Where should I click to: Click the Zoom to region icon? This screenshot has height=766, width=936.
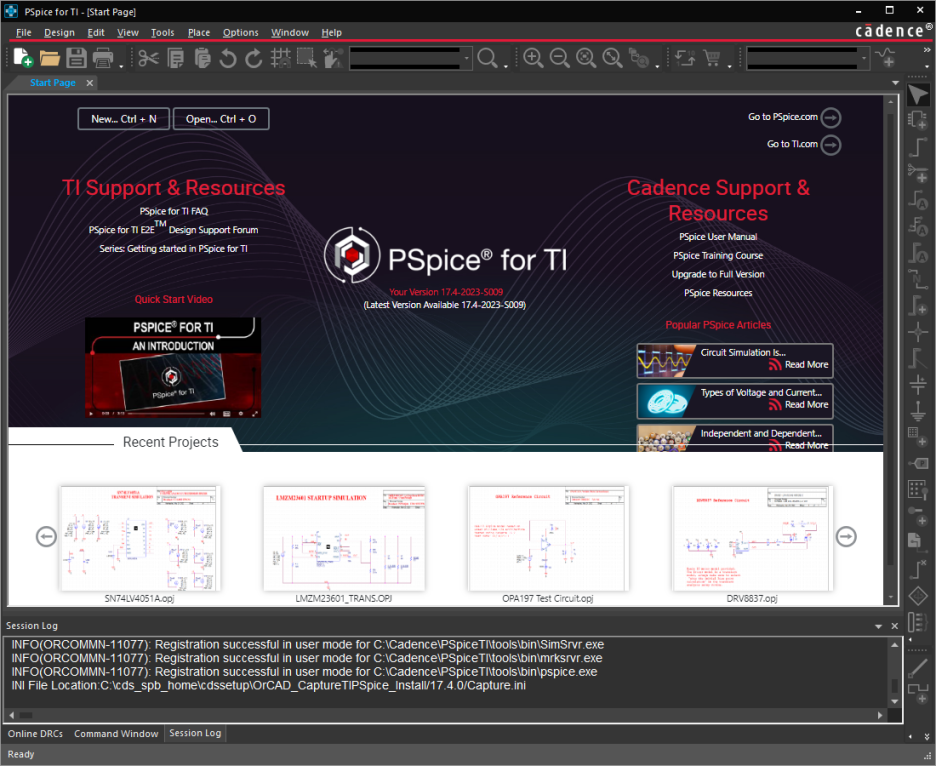click(586, 58)
